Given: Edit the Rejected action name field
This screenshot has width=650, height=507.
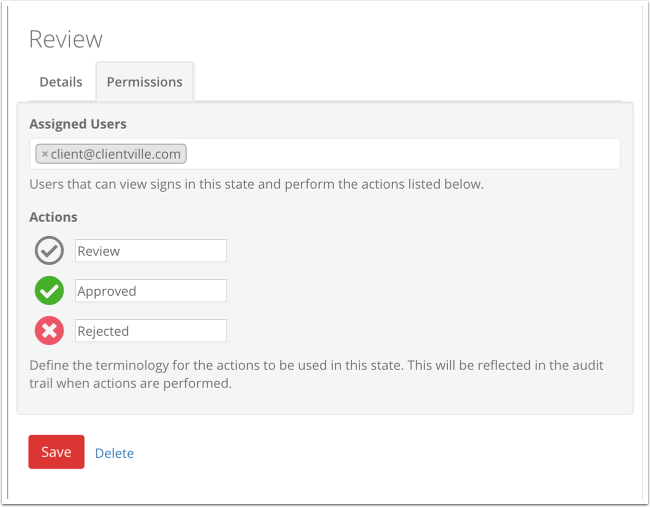Looking at the screenshot, I should point(151,331).
